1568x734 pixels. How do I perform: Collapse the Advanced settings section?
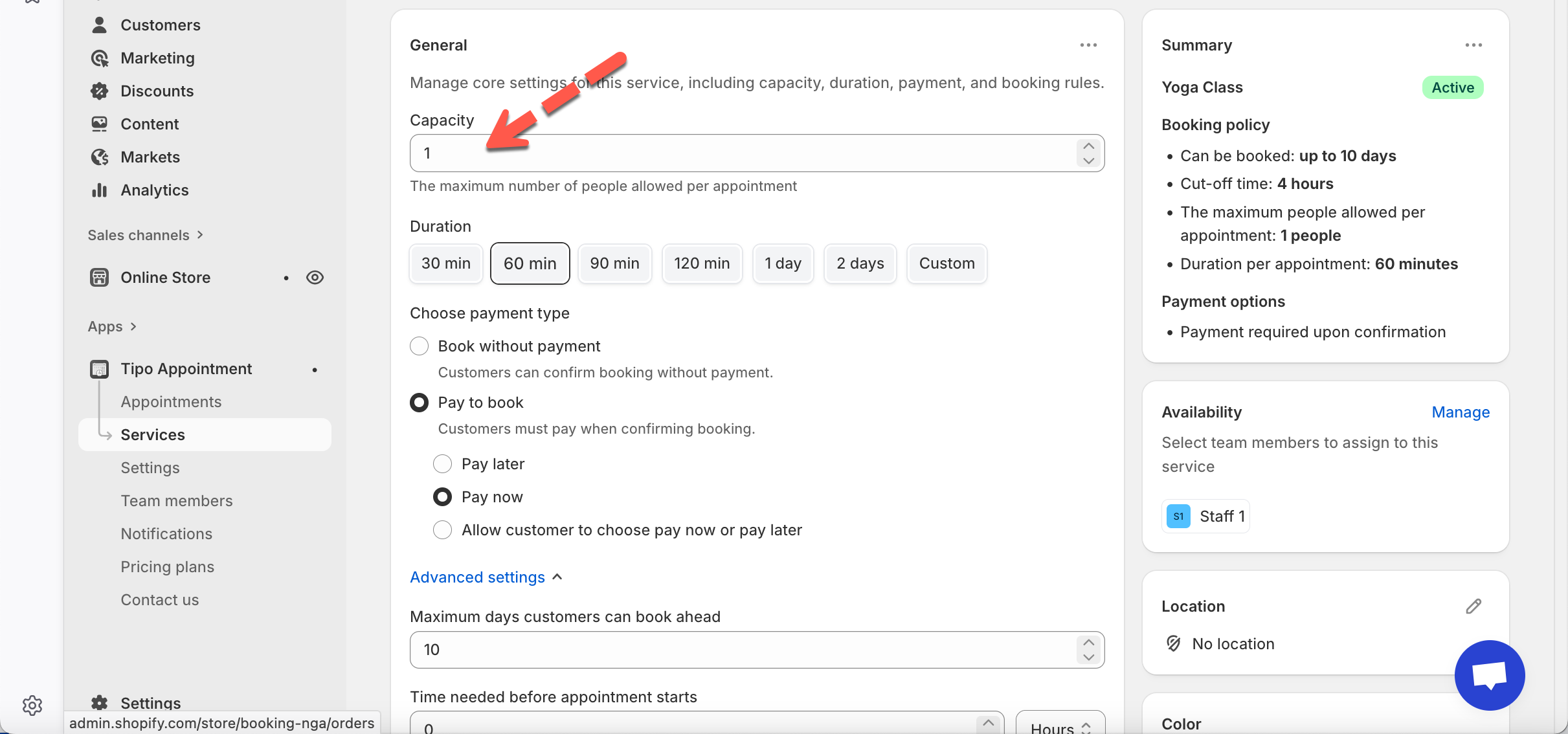tap(486, 577)
